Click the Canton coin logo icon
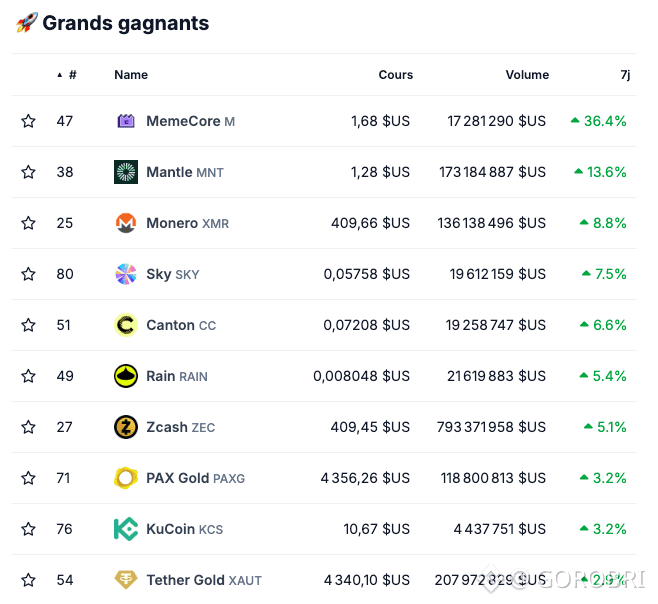 click(x=126, y=325)
